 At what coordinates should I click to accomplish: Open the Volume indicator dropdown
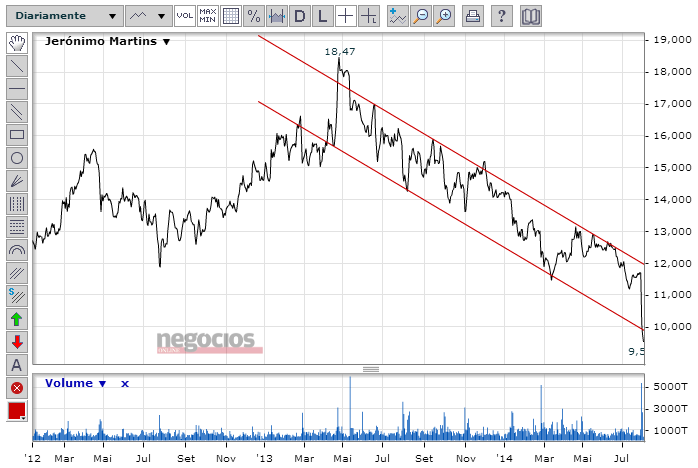[x=75, y=383]
